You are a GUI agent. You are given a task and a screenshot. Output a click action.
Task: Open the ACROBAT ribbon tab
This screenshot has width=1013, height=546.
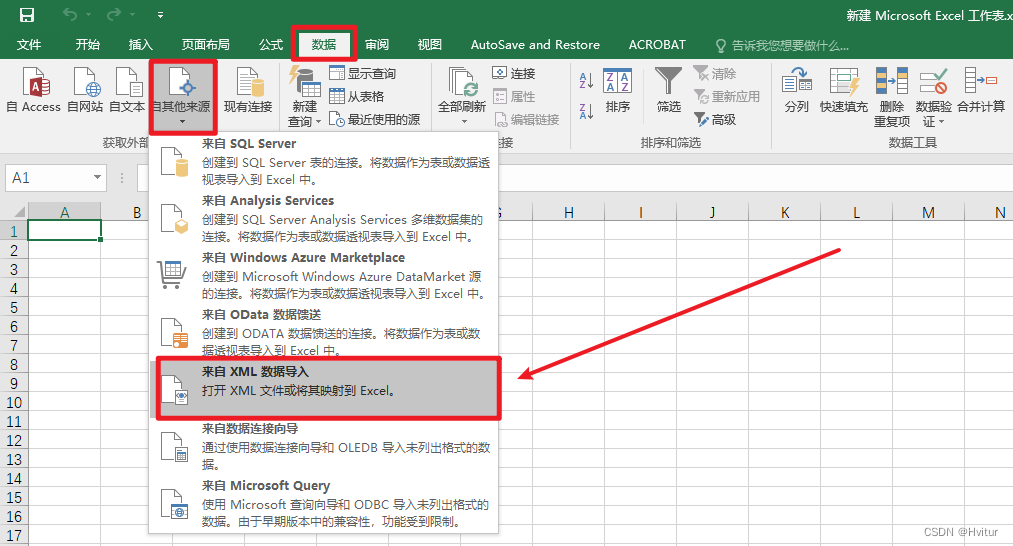(657, 45)
